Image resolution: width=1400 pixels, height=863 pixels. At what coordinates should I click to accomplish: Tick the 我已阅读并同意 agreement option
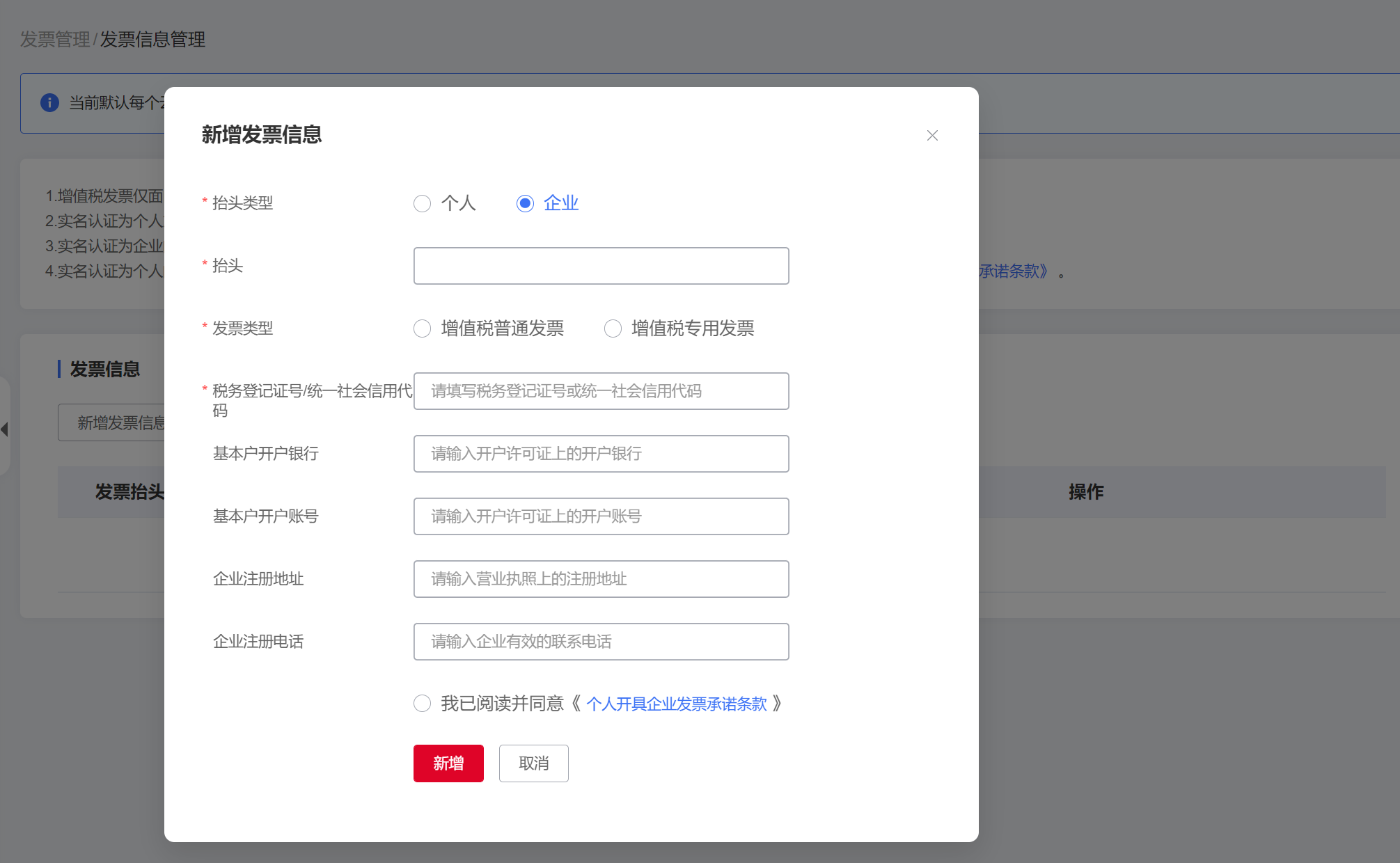click(x=422, y=704)
